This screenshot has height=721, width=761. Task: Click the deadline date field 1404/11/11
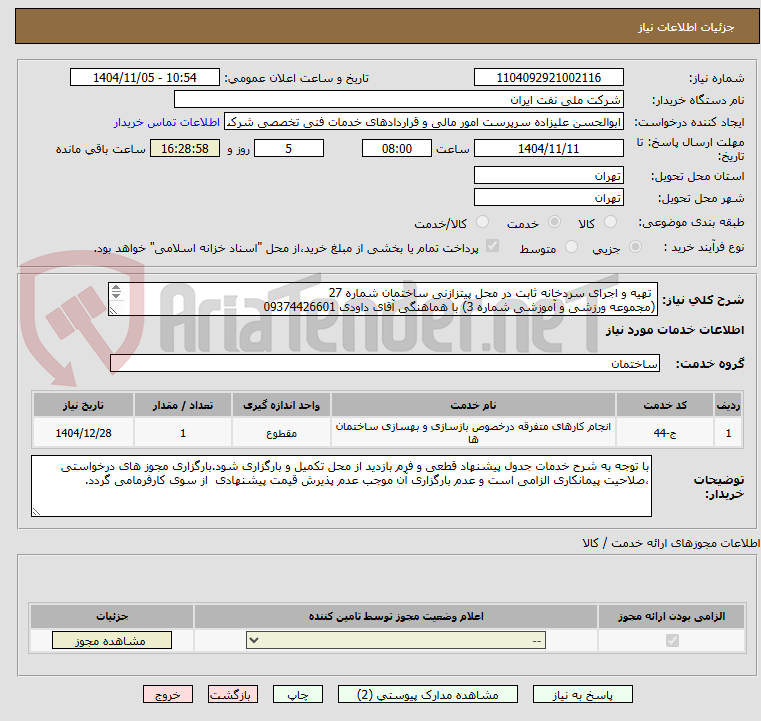point(548,148)
